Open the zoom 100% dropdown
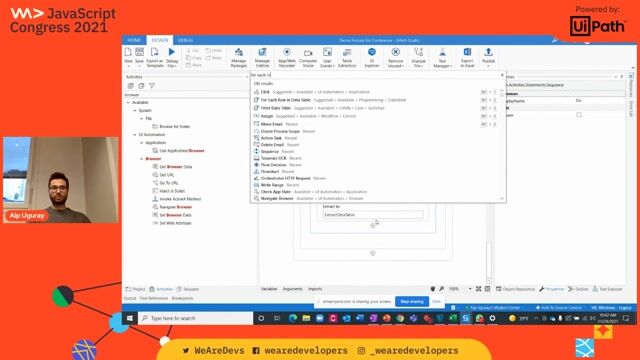 (x=470, y=289)
